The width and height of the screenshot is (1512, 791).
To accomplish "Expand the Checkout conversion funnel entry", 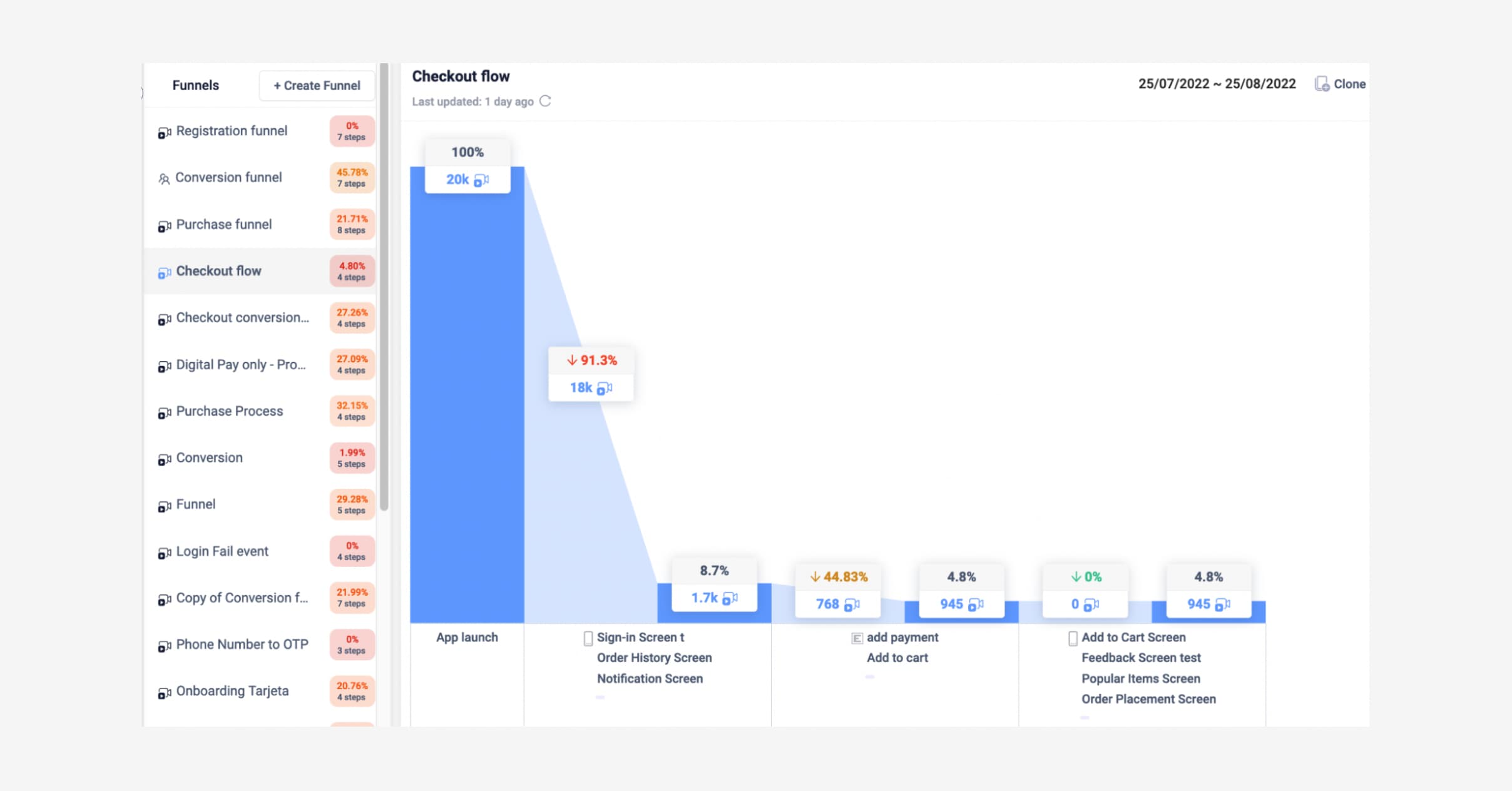I will (x=241, y=318).
